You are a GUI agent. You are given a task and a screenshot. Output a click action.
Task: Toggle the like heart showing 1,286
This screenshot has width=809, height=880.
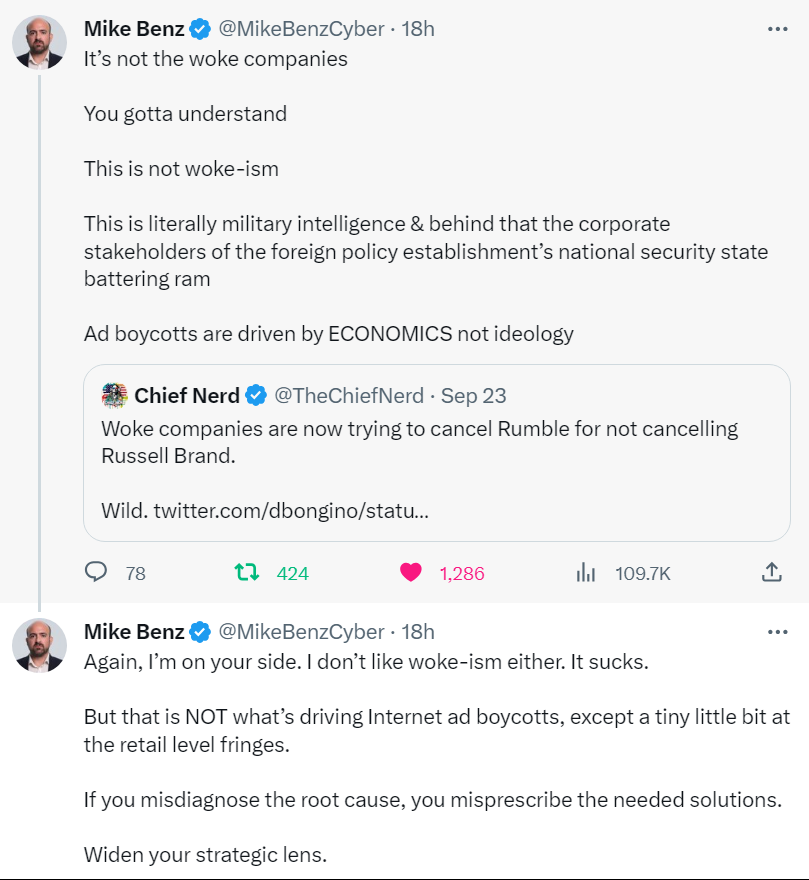tap(410, 572)
